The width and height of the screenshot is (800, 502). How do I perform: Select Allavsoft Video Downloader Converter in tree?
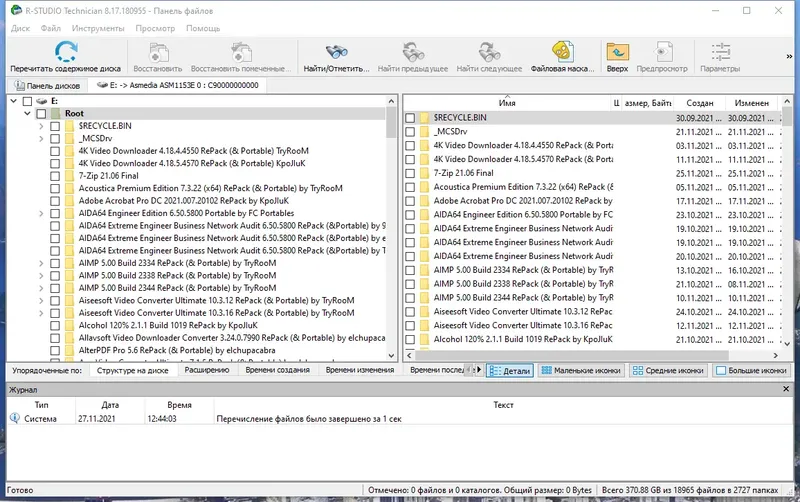[x=232, y=338]
